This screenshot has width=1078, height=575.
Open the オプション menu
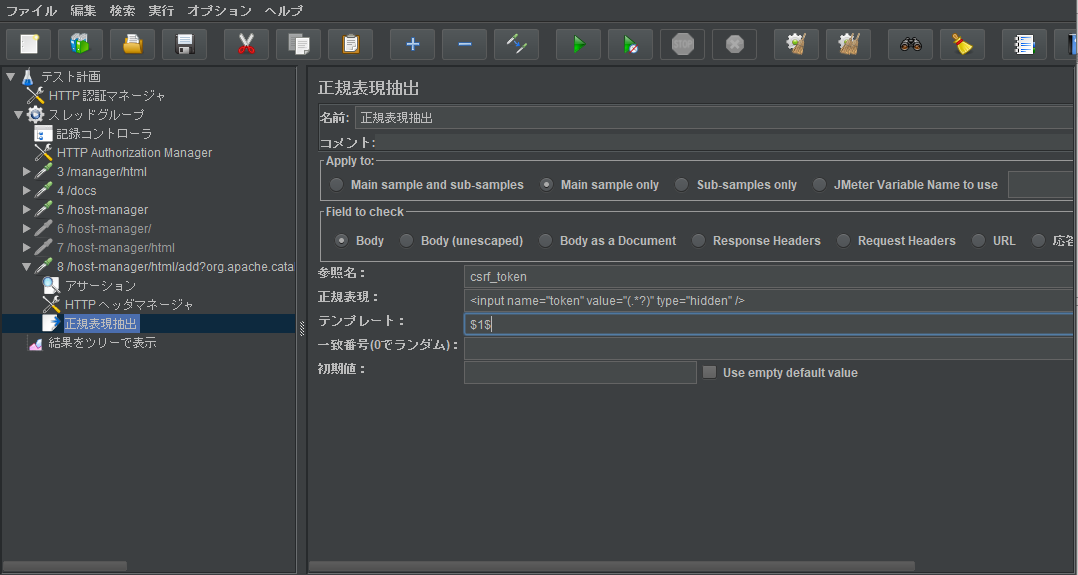219,10
